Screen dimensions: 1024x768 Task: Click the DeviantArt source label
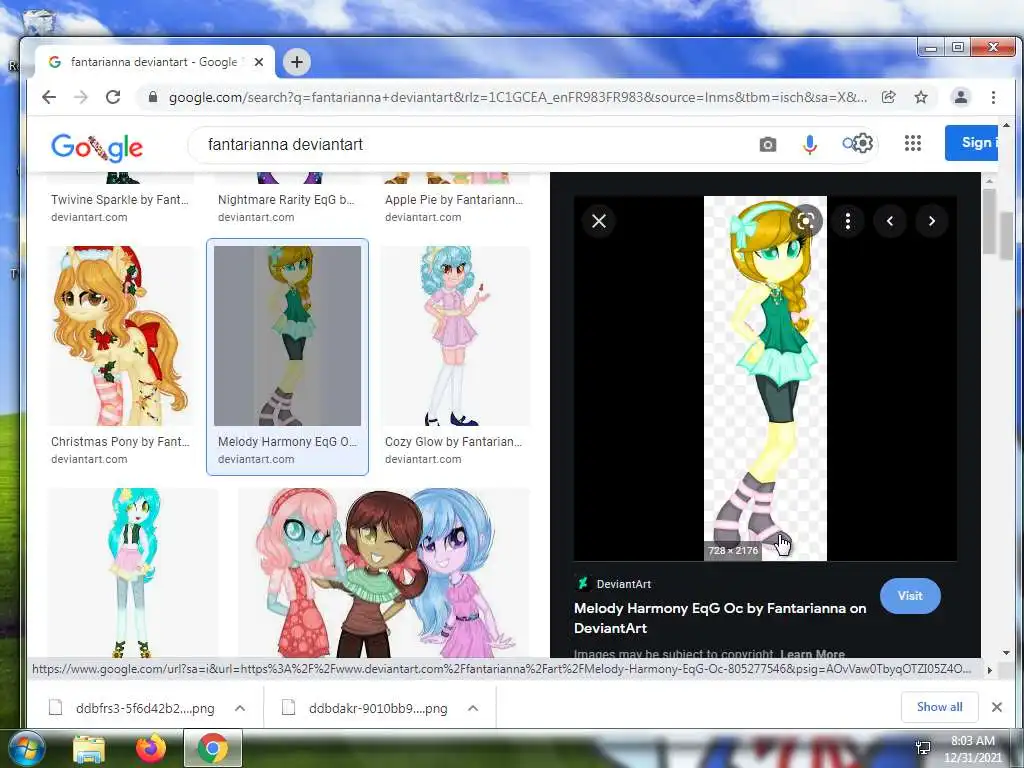click(x=623, y=584)
